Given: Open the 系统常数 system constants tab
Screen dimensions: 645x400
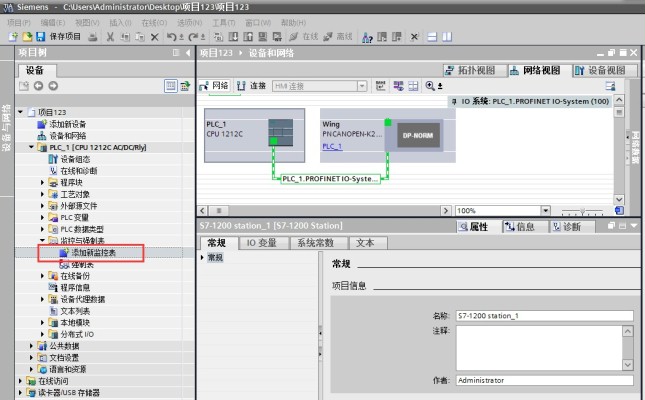Looking at the screenshot, I should point(316,243).
